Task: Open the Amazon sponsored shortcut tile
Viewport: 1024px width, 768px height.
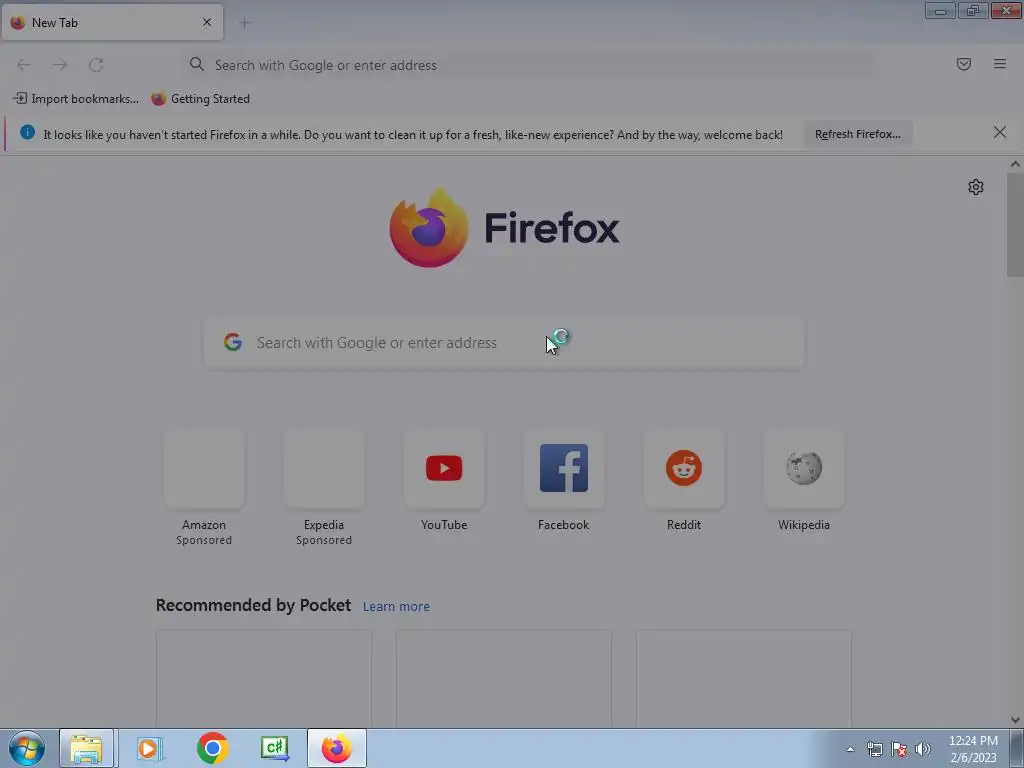Action: (x=204, y=469)
